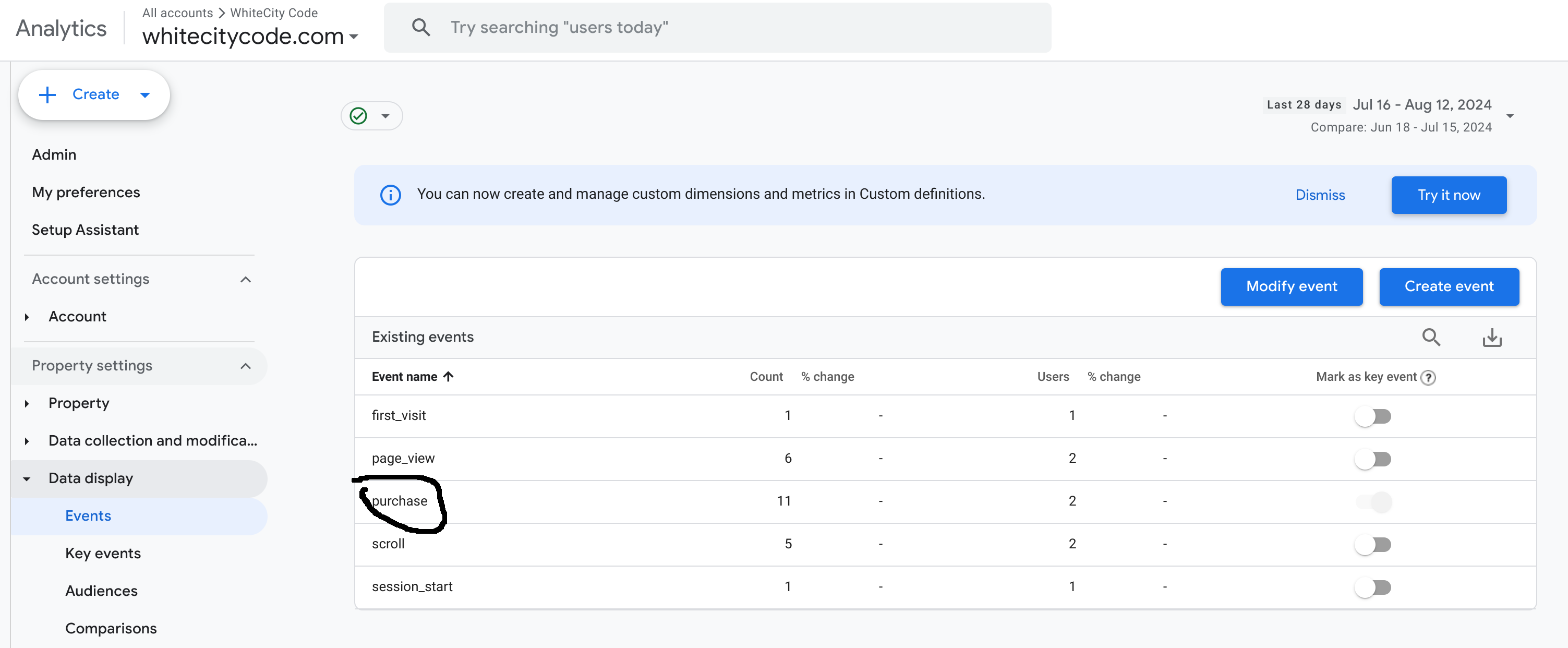Go to Audiences page
Screen dimensions: 1568x648
(101, 591)
